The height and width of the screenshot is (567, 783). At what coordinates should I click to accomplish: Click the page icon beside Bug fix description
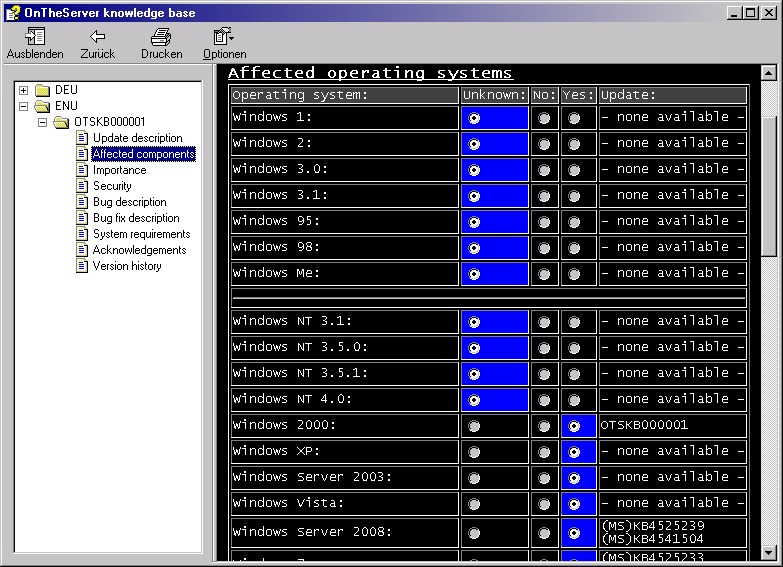(82, 218)
